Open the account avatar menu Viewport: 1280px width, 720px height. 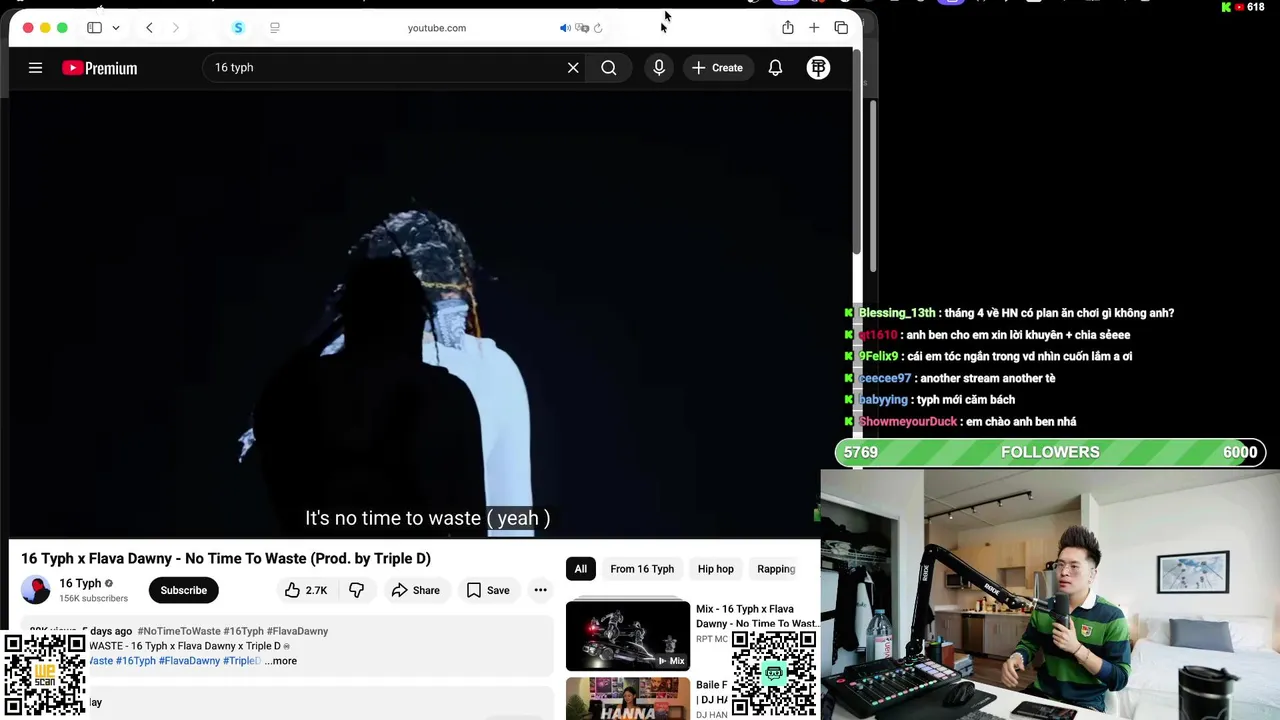point(818,68)
